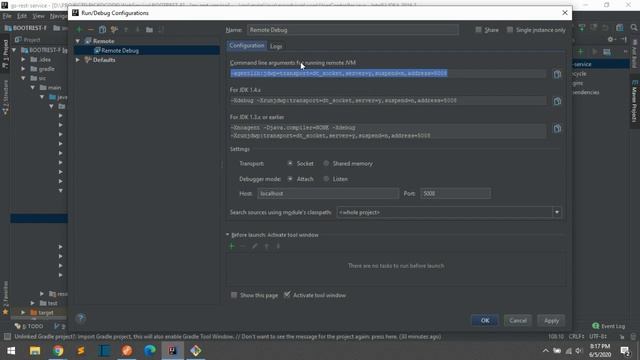Expand the gradle folder in Project tree

pos(23,69)
